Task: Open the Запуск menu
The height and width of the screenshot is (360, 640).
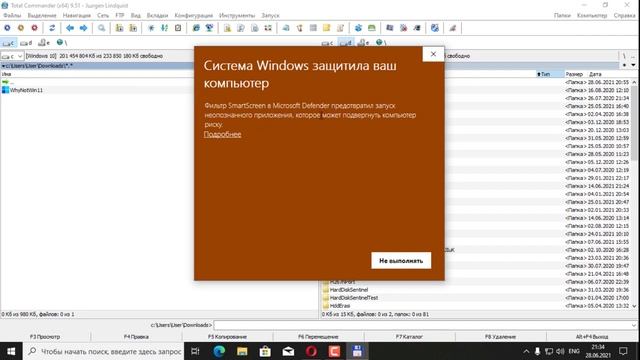Action: click(x=270, y=15)
